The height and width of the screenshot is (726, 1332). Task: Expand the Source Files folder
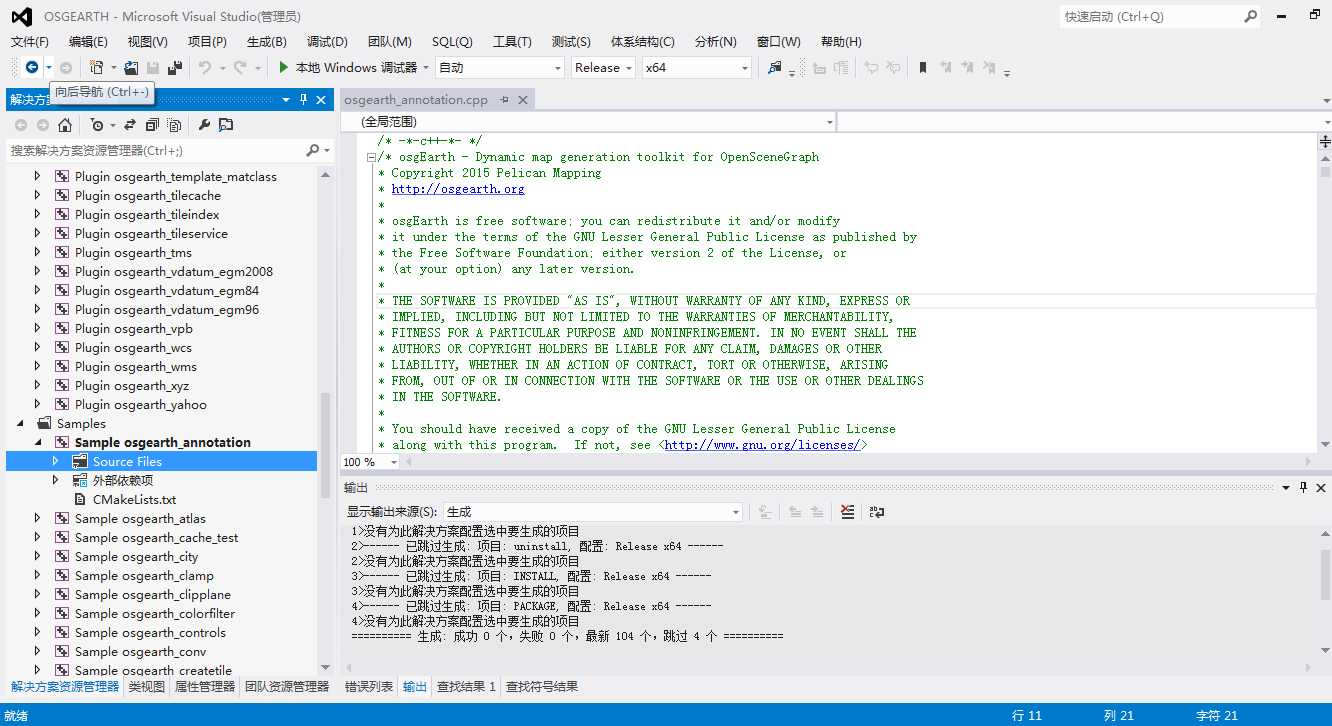(x=56, y=461)
